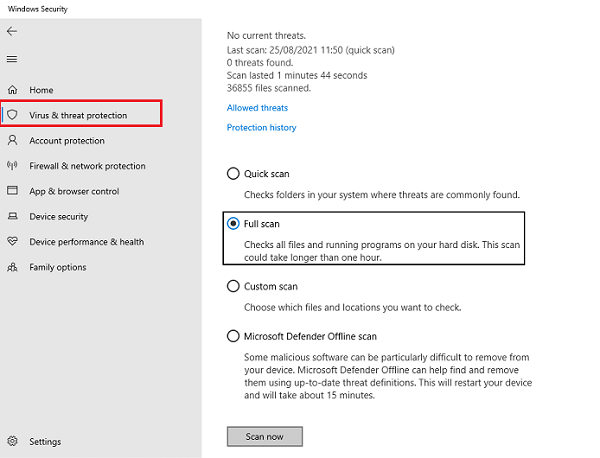
Task: Click the Custom scan description text
Action: [353, 307]
